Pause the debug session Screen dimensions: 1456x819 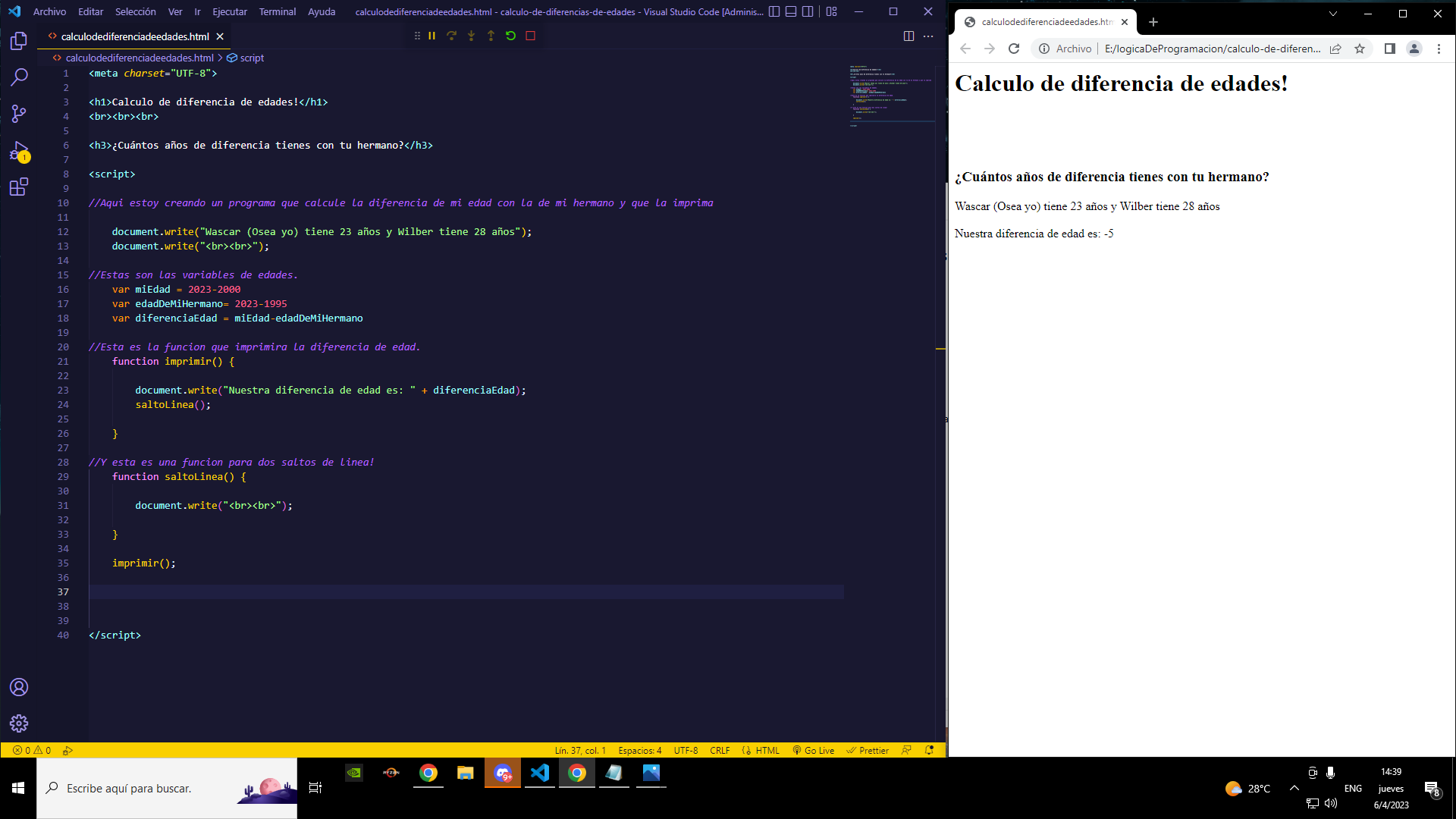click(432, 36)
